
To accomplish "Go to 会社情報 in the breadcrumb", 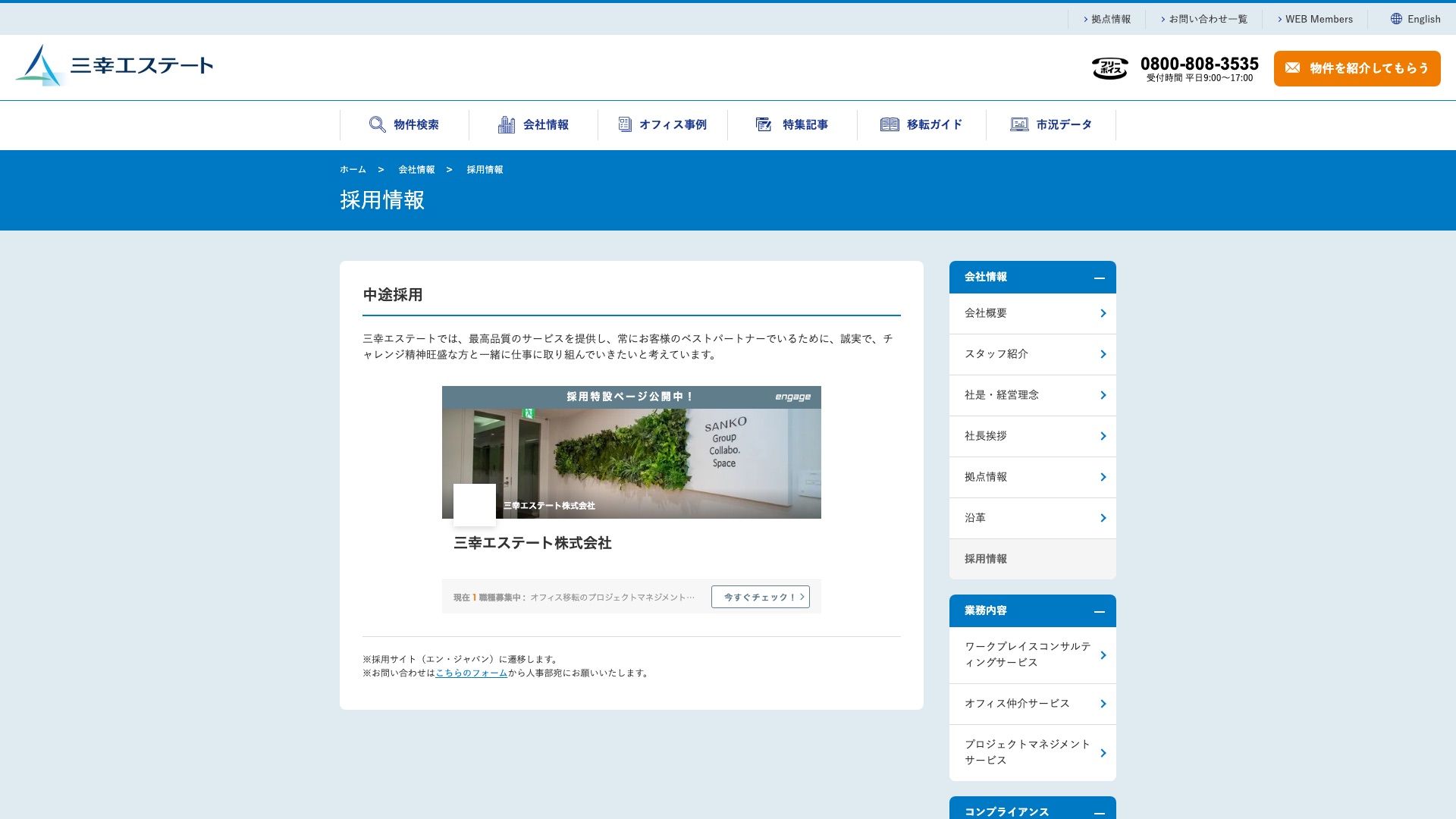I will click(416, 170).
